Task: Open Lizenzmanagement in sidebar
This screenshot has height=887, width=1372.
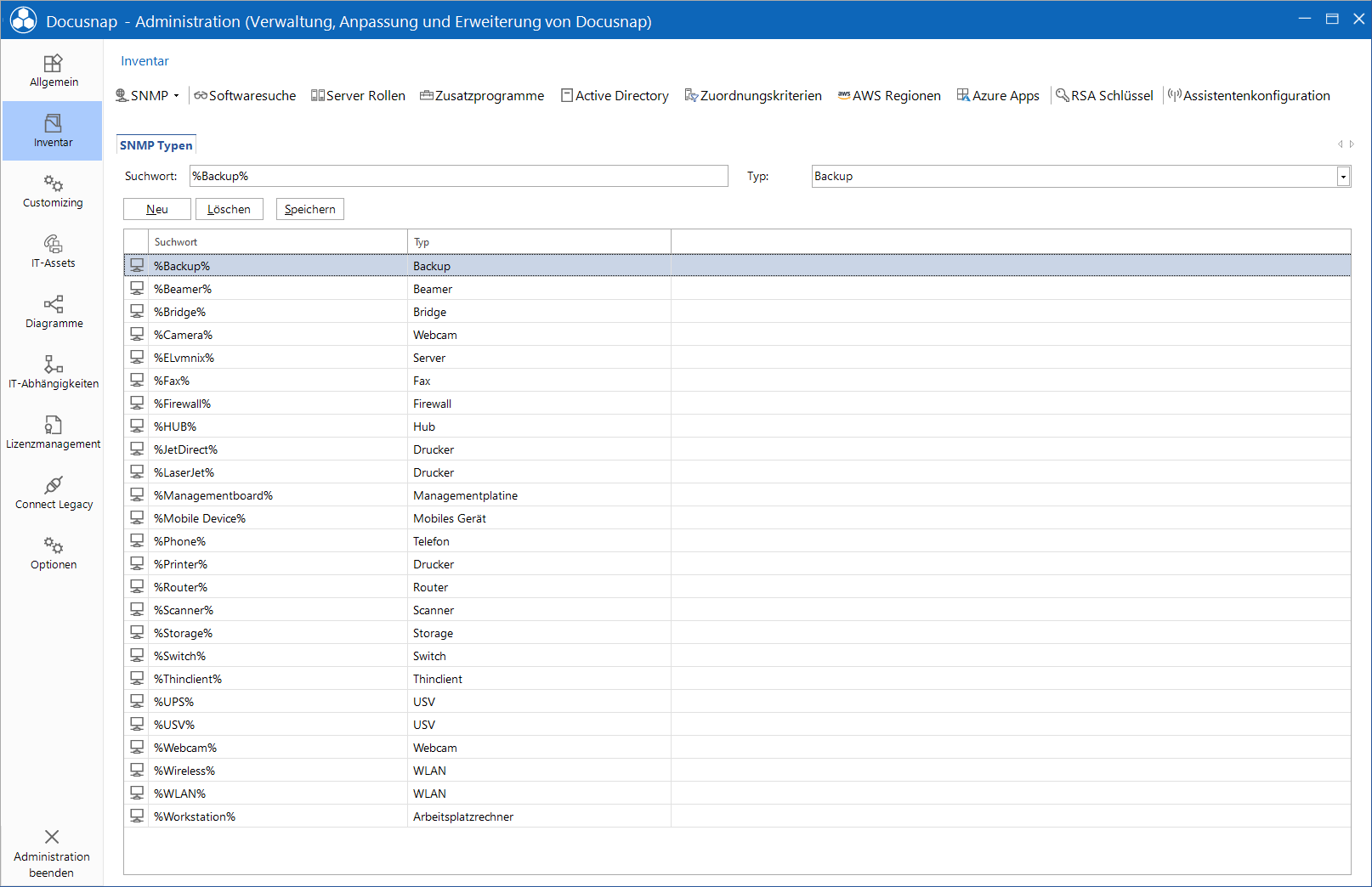Action: [x=53, y=432]
